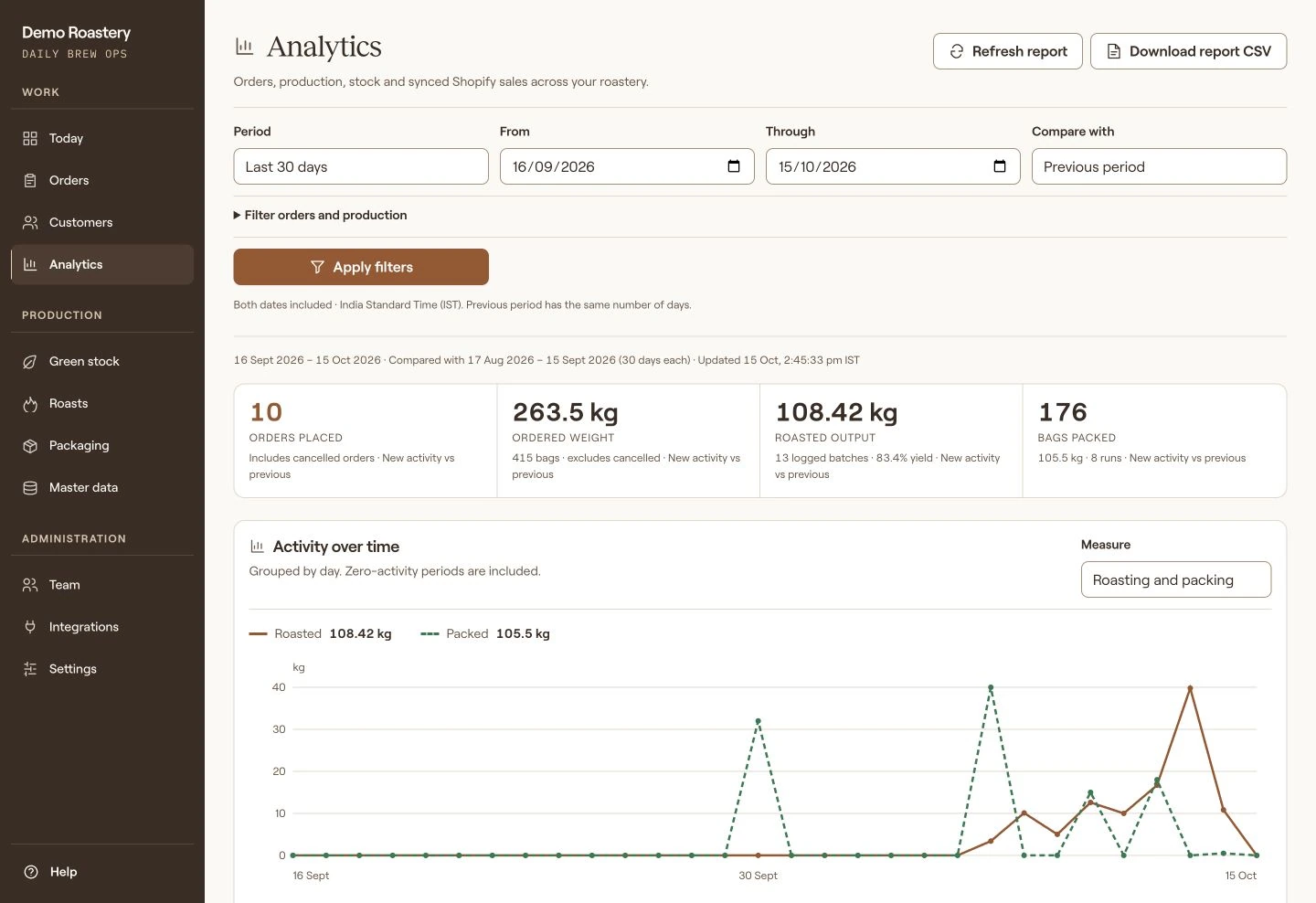Click the Green stock leaf icon
Screen dimensions: 1316x903
(30, 361)
